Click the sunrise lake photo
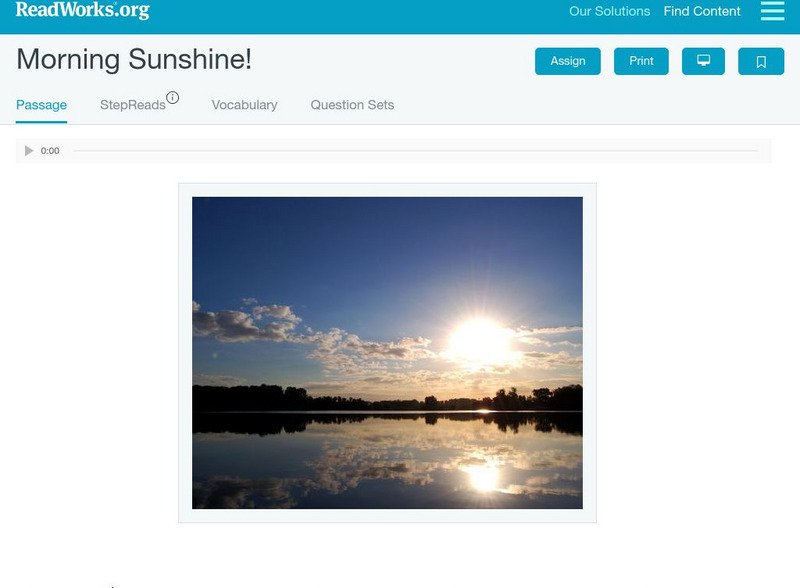 (387, 353)
